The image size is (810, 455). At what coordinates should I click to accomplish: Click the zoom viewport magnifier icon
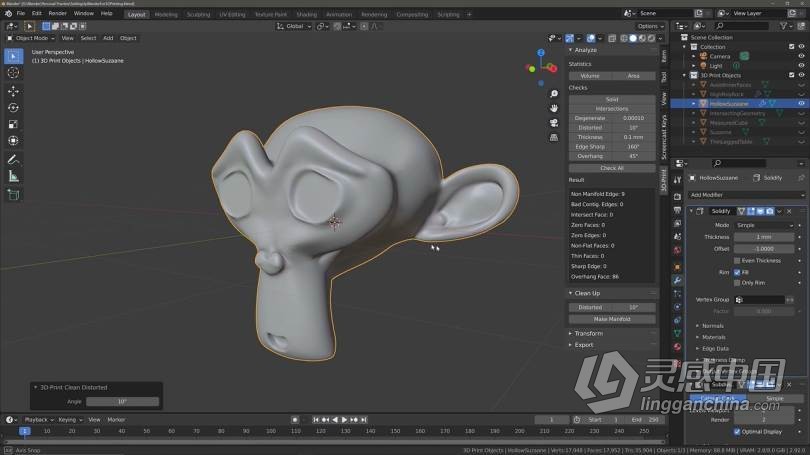point(554,94)
